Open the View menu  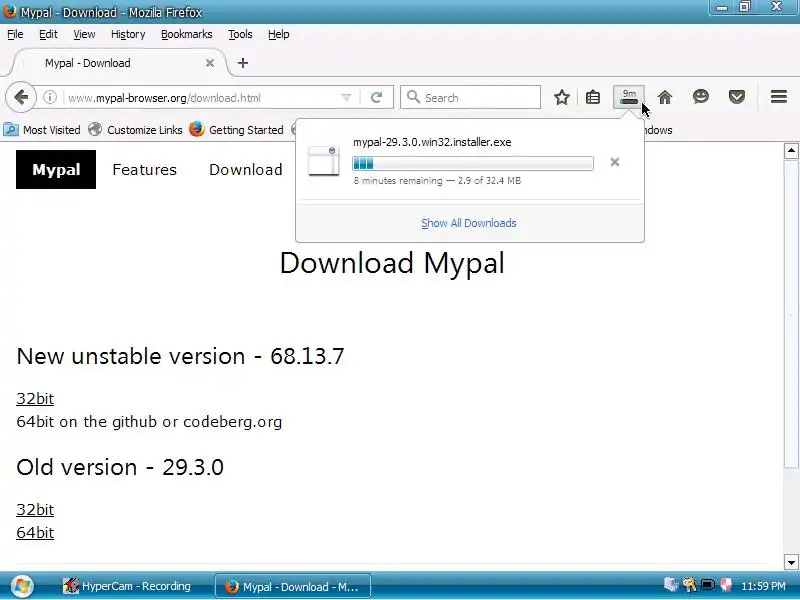84,34
